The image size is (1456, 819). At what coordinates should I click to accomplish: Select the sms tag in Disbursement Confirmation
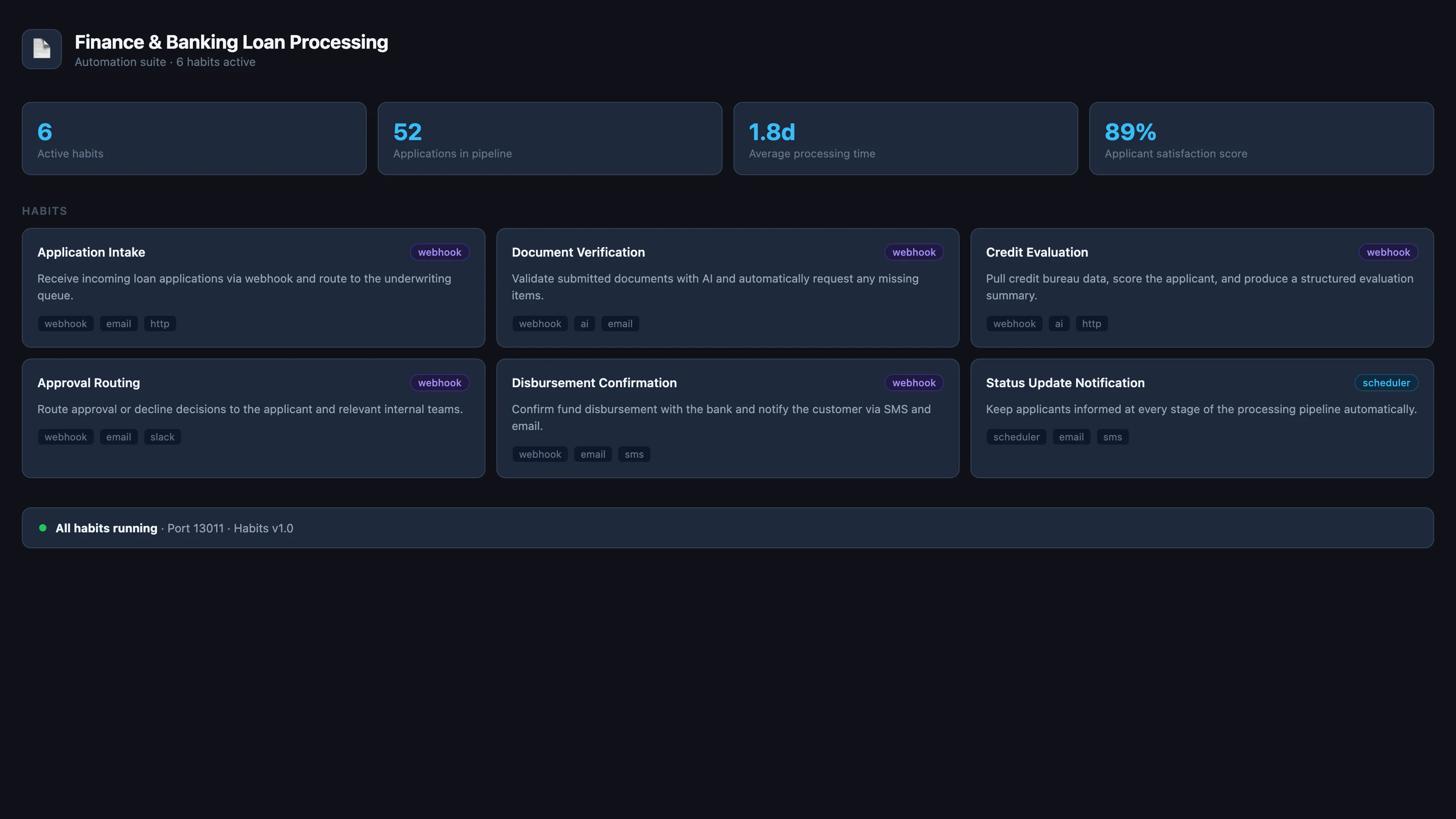(x=634, y=455)
